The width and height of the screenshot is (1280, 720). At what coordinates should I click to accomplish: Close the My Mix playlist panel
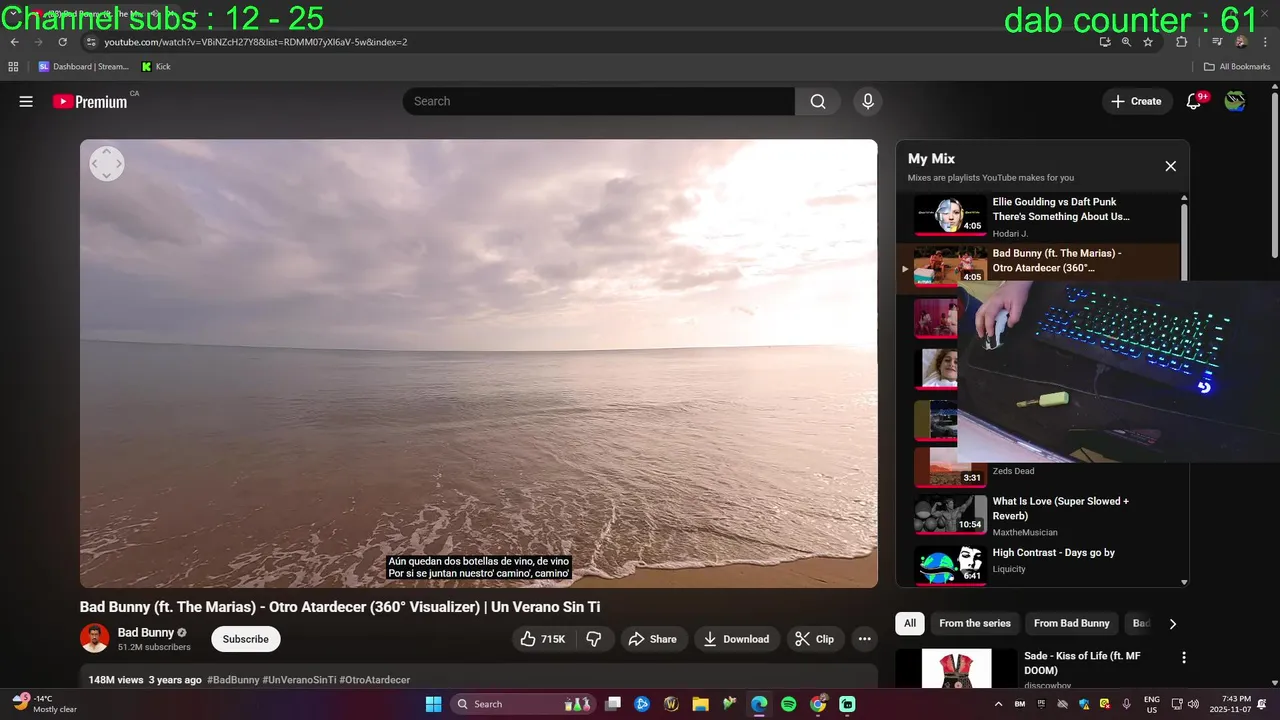1171,166
